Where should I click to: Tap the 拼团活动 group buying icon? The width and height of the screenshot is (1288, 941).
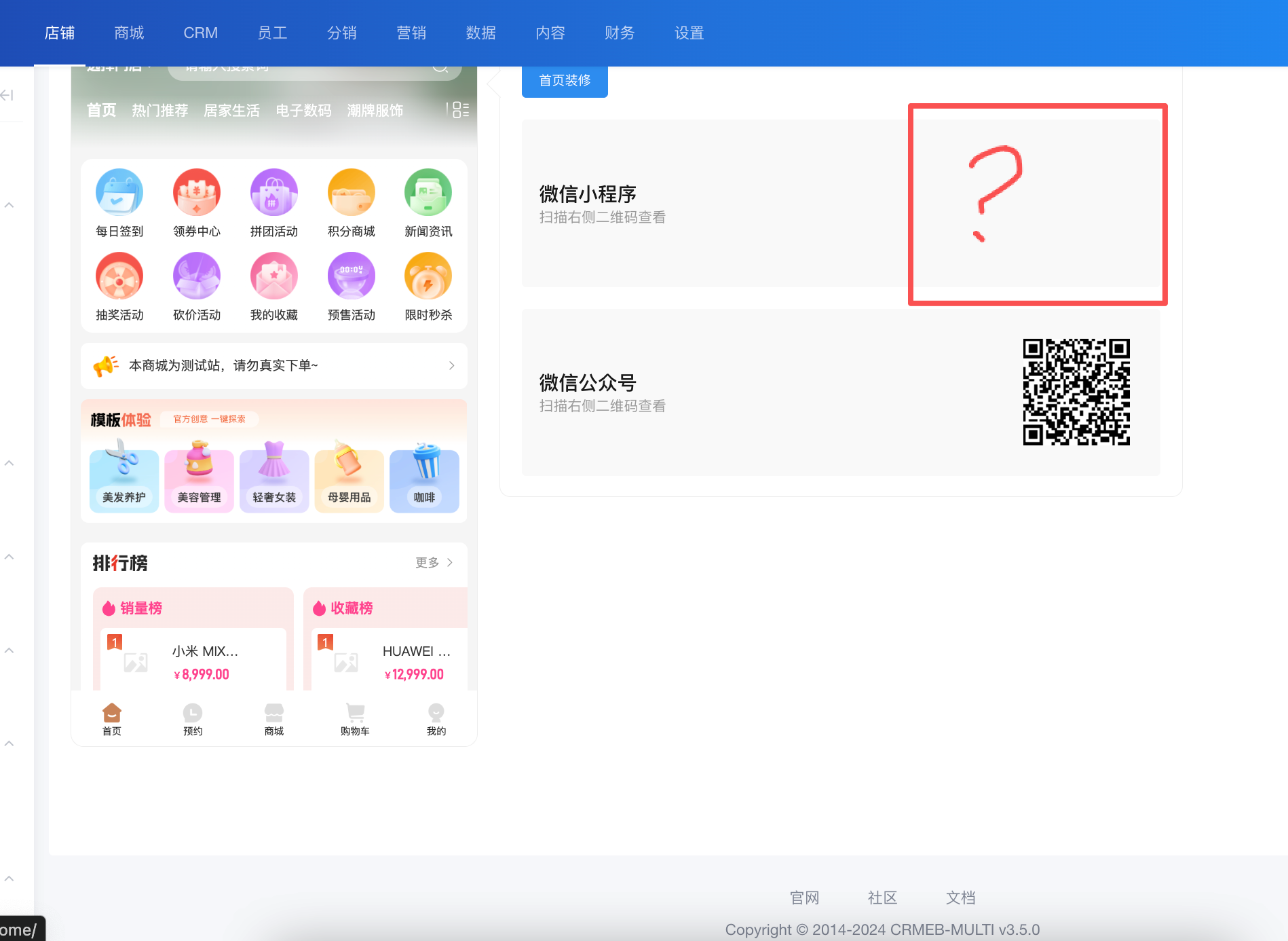click(x=274, y=193)
